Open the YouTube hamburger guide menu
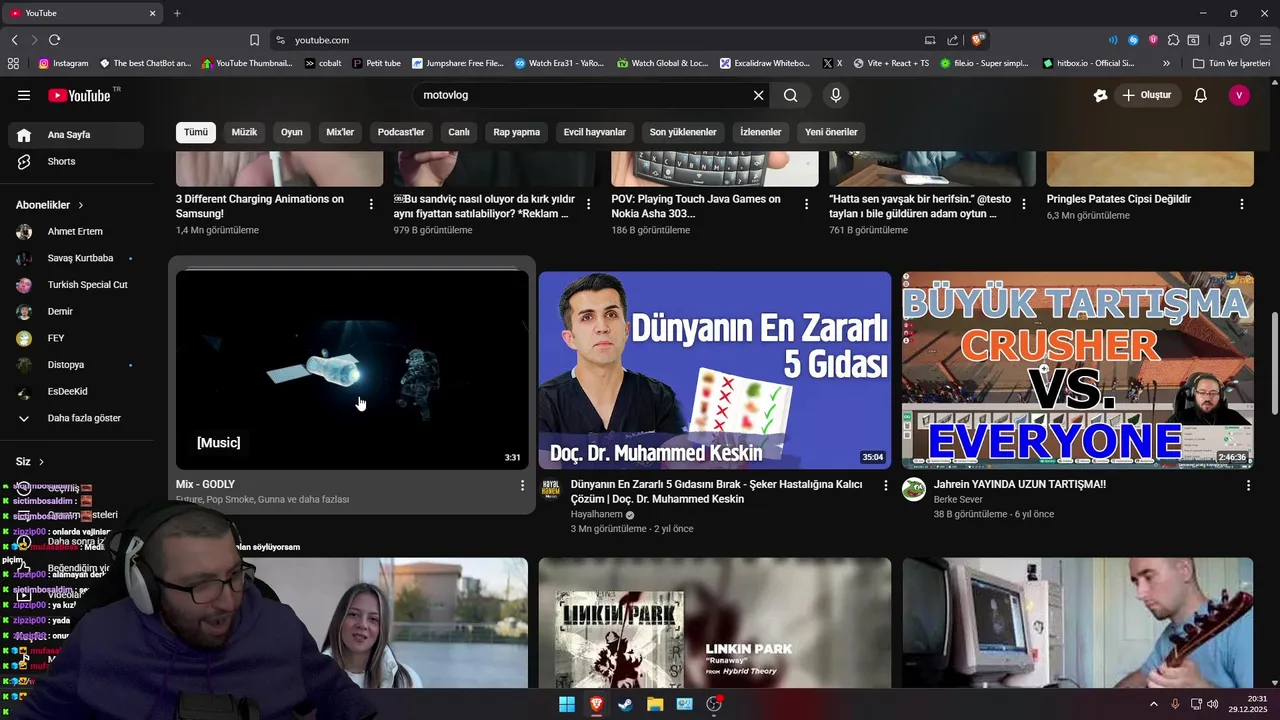 click(x=24, y=95)
